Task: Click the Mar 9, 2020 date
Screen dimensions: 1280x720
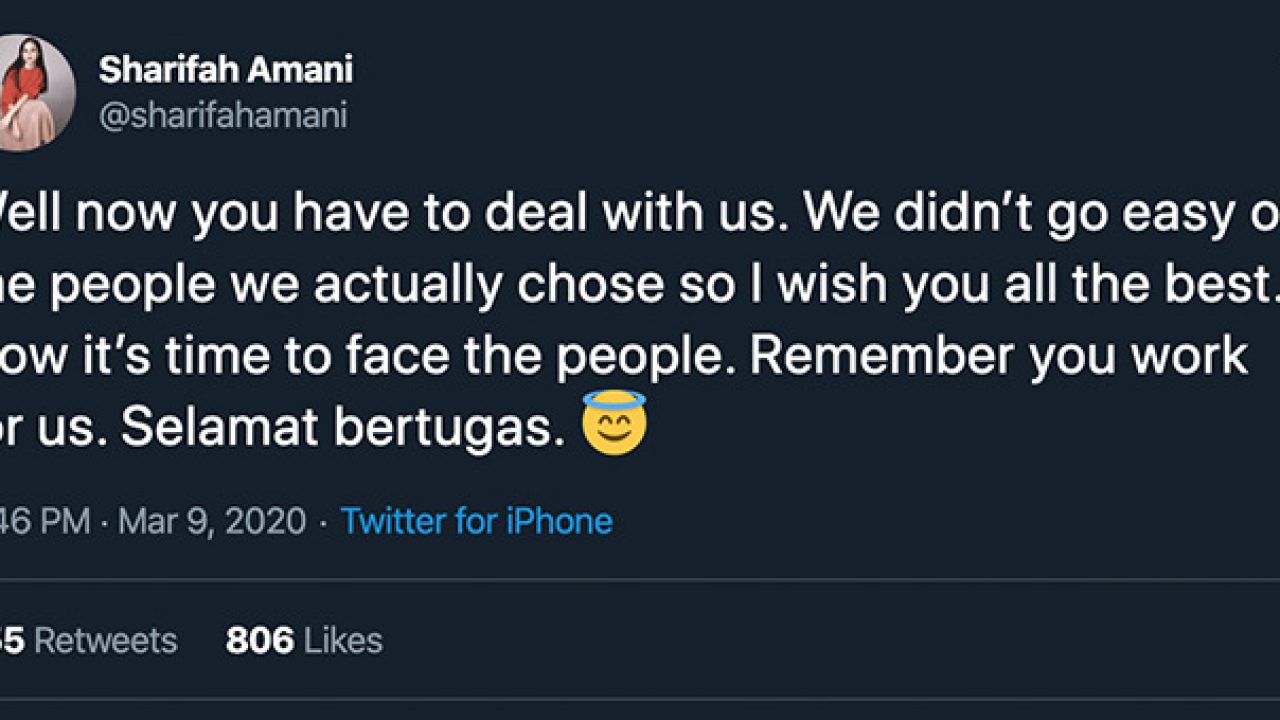Action: 212,521
